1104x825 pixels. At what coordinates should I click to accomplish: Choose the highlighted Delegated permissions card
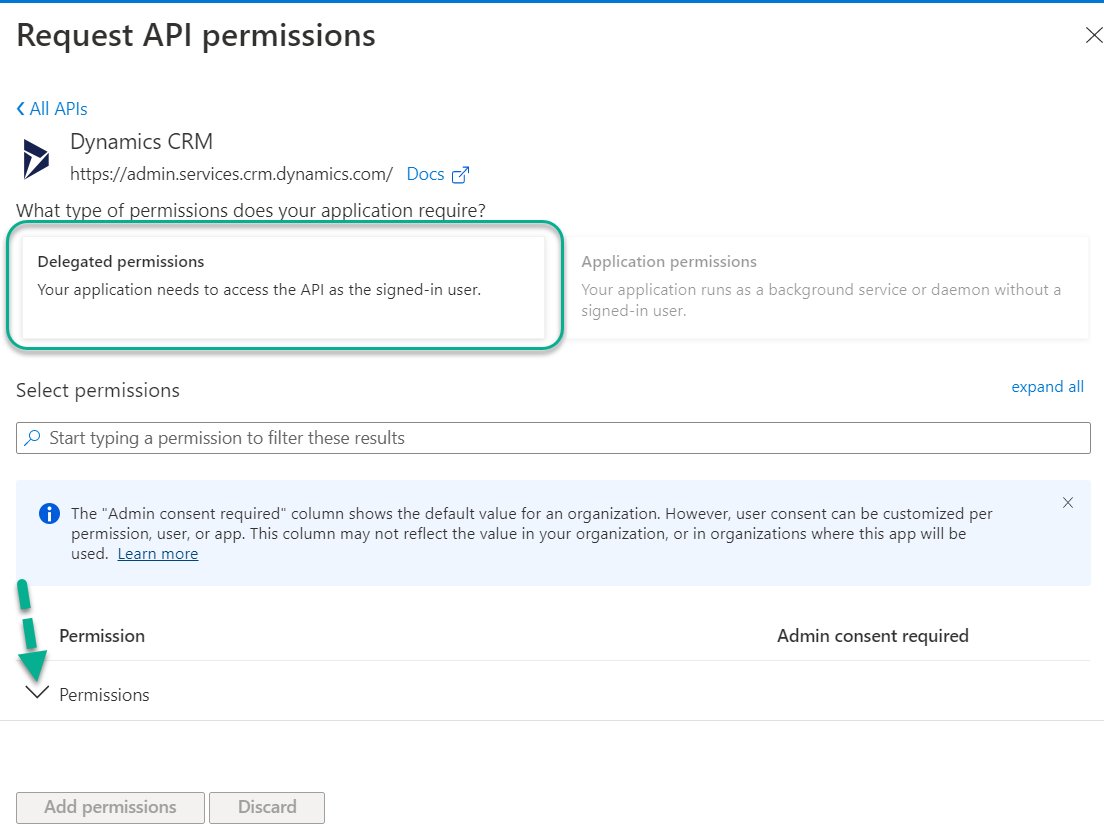[285, 287]
